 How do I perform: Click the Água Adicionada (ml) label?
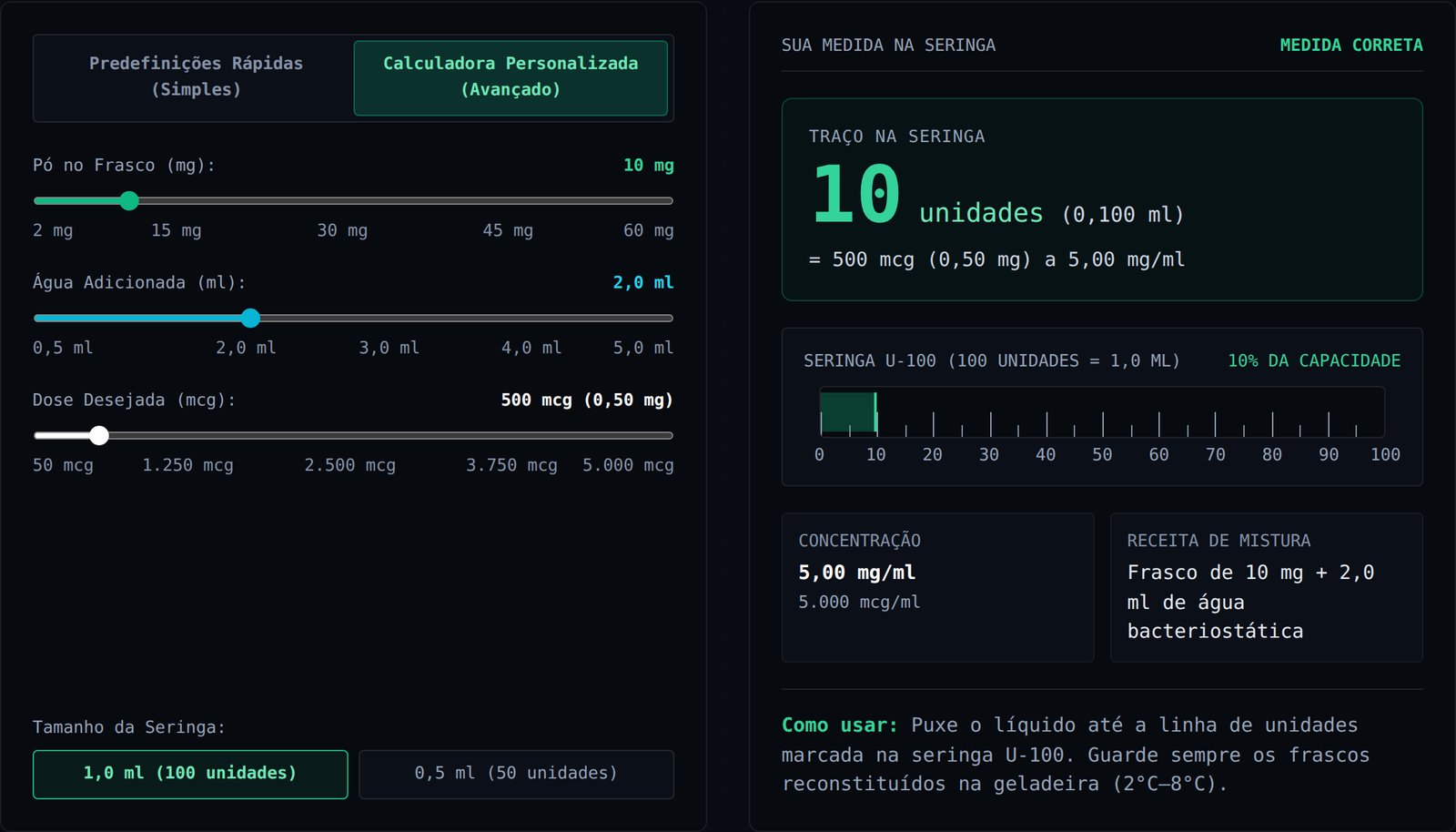tap(139, 282)
